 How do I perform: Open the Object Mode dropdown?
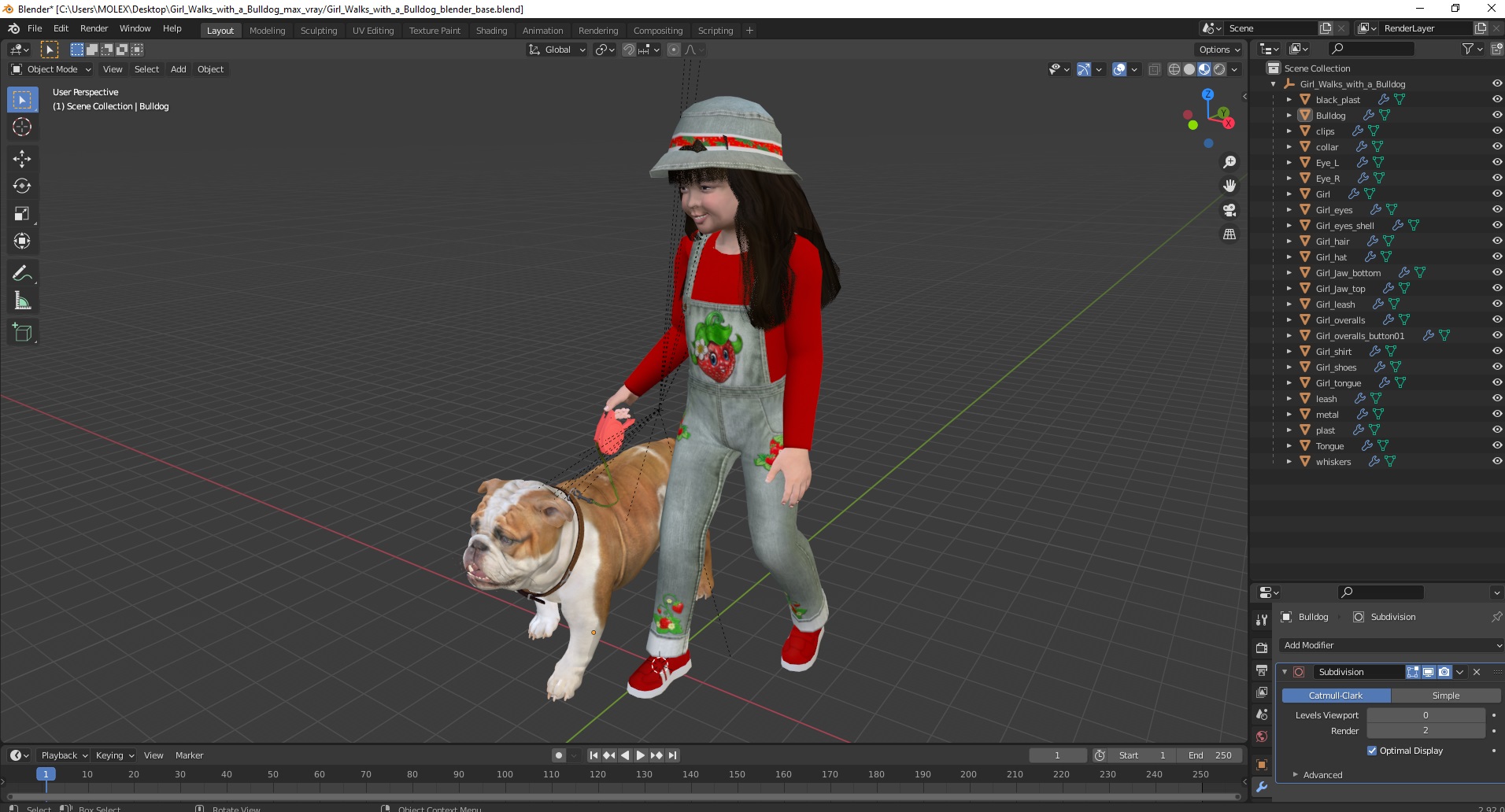(51, 69)
